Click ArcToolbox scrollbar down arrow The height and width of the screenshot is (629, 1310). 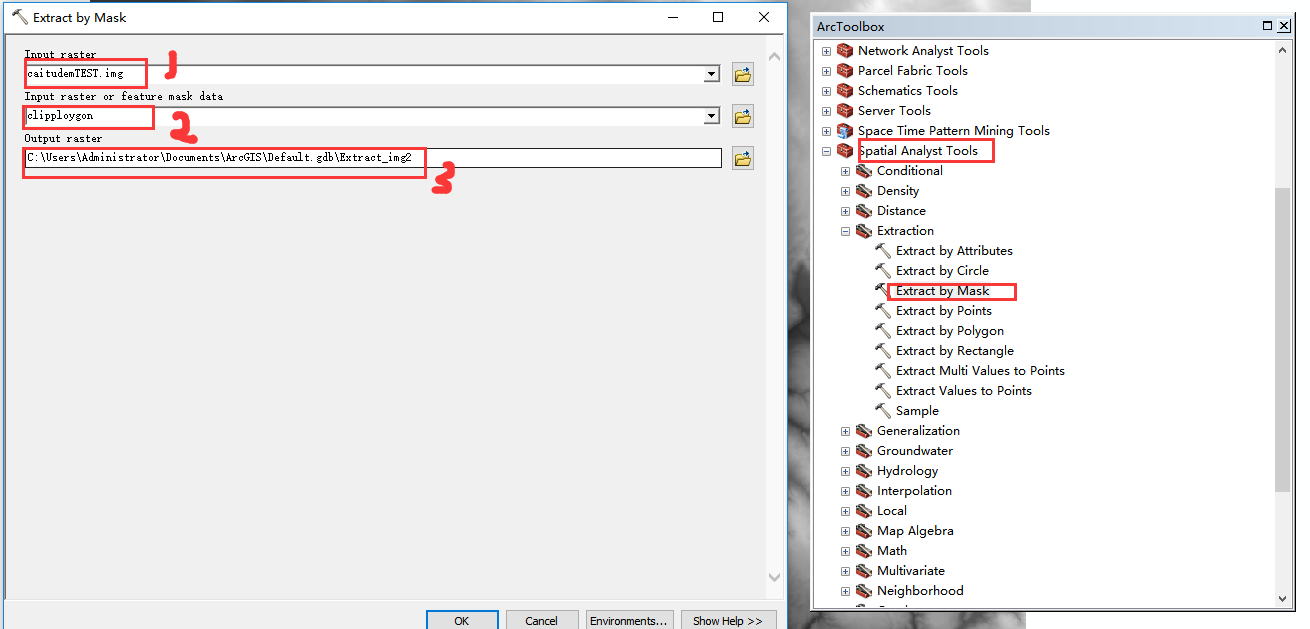tap(1283, 598)
